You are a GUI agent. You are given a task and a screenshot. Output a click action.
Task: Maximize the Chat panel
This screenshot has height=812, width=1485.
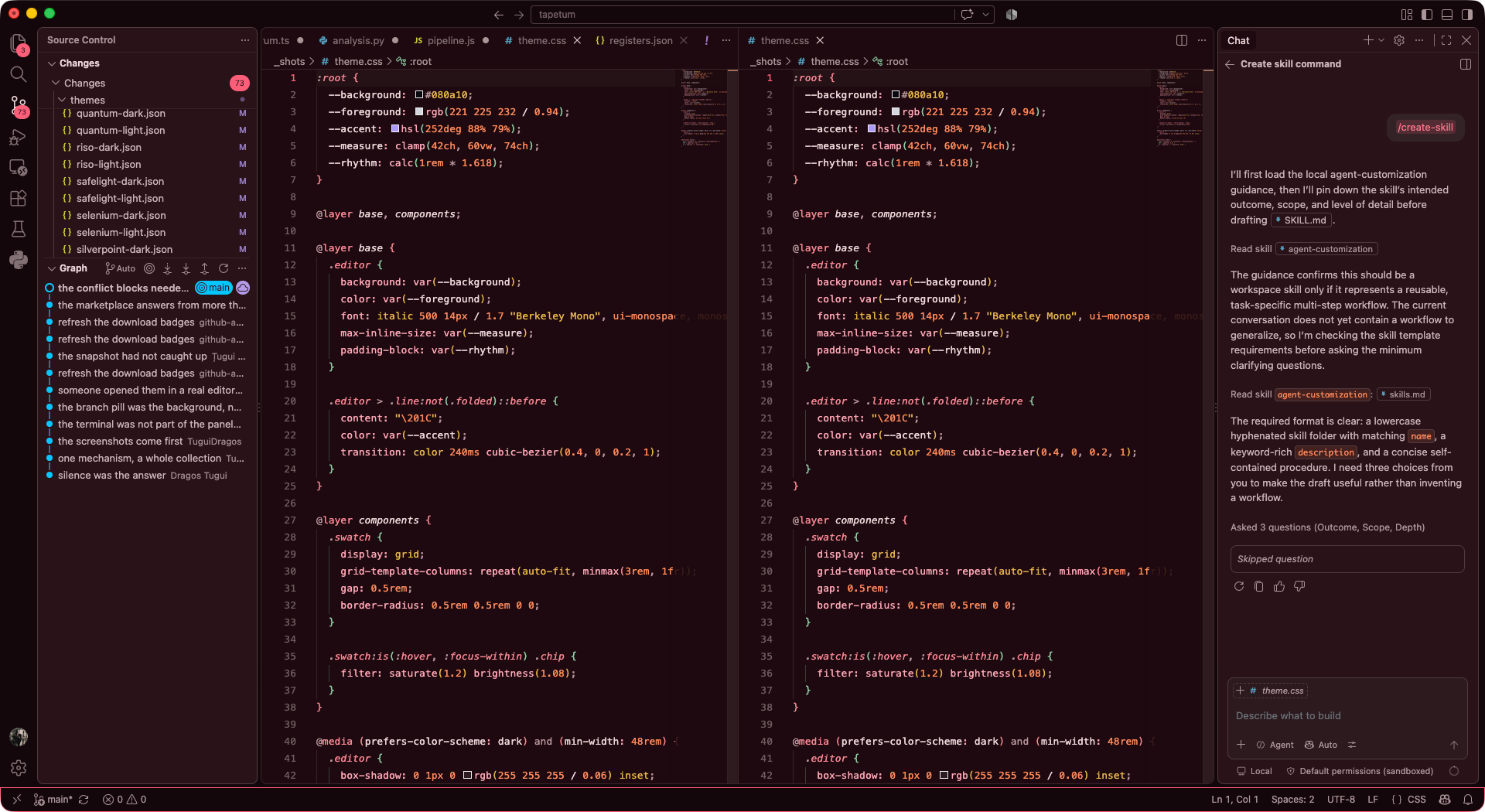[x=1446, y=40]
